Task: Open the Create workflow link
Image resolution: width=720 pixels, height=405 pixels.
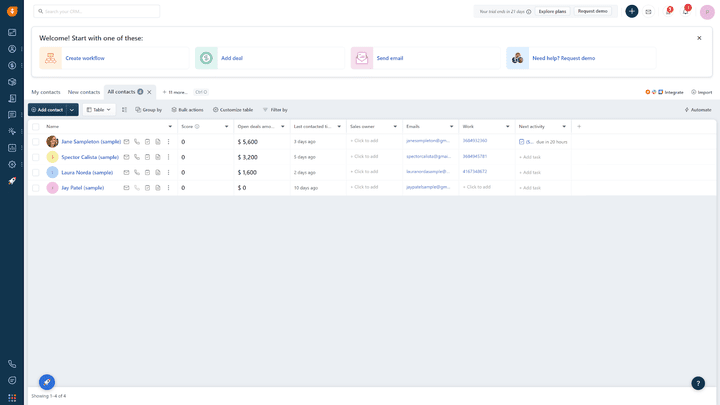Action: coord(85,58)
